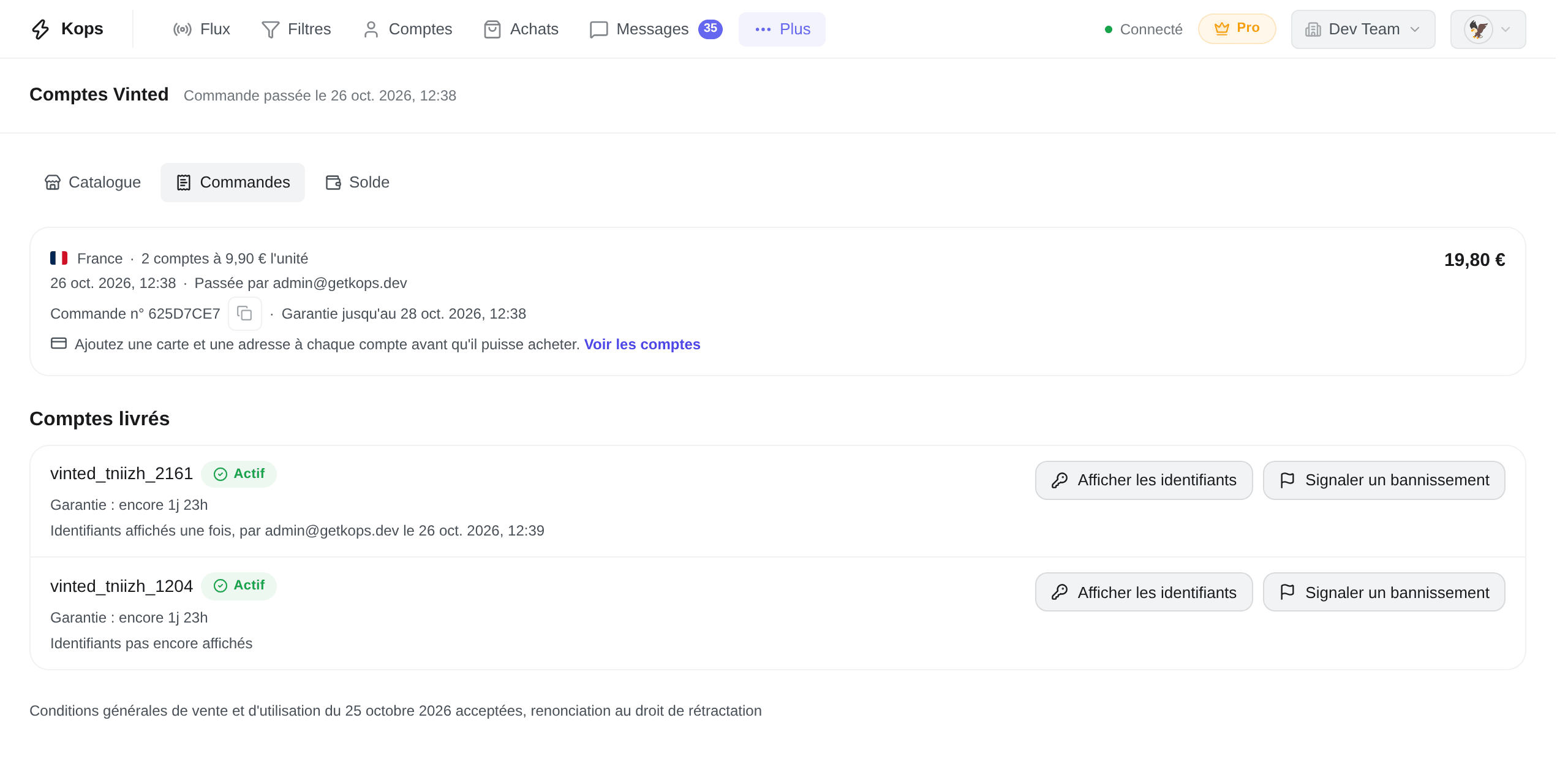This screenshot has width=1568, height=761.
Task: Click the Messages unread count badge 35
Action: tap(710, 28)
